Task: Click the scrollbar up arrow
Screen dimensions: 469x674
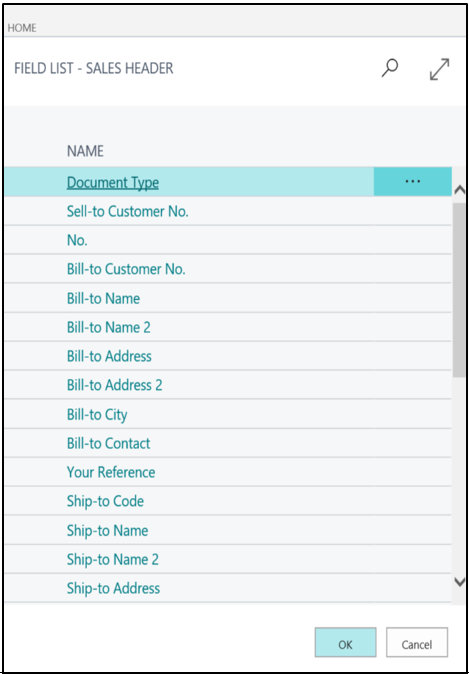Action: click(460, 189)
